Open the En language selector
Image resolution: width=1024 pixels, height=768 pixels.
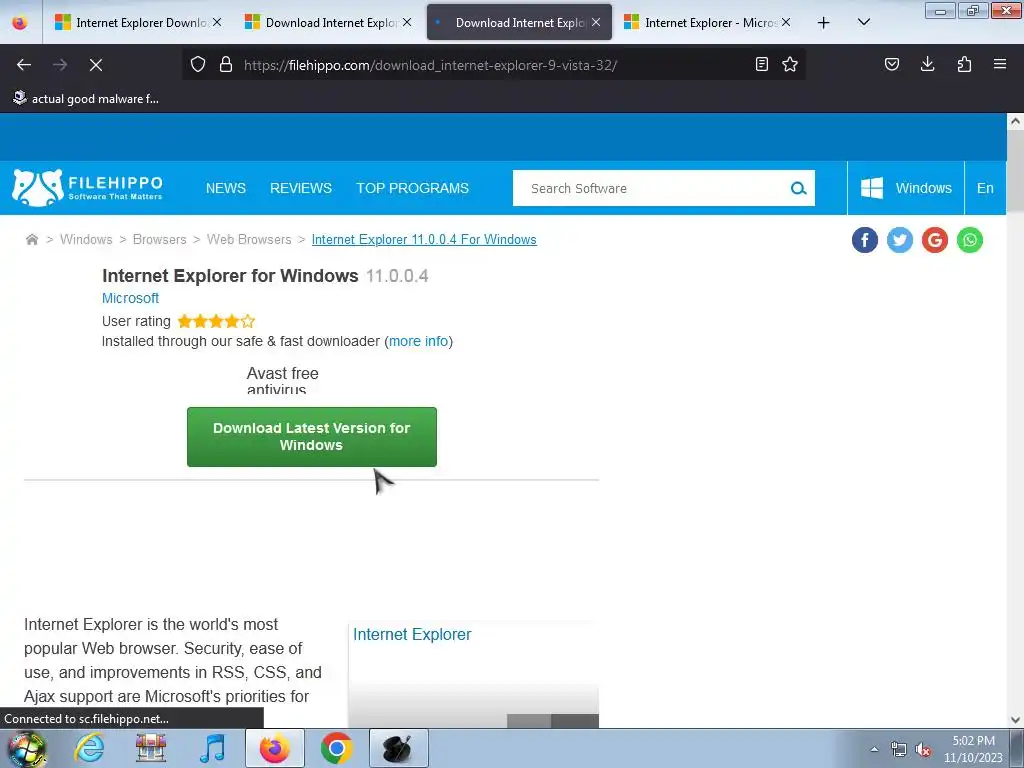(985, 188)
